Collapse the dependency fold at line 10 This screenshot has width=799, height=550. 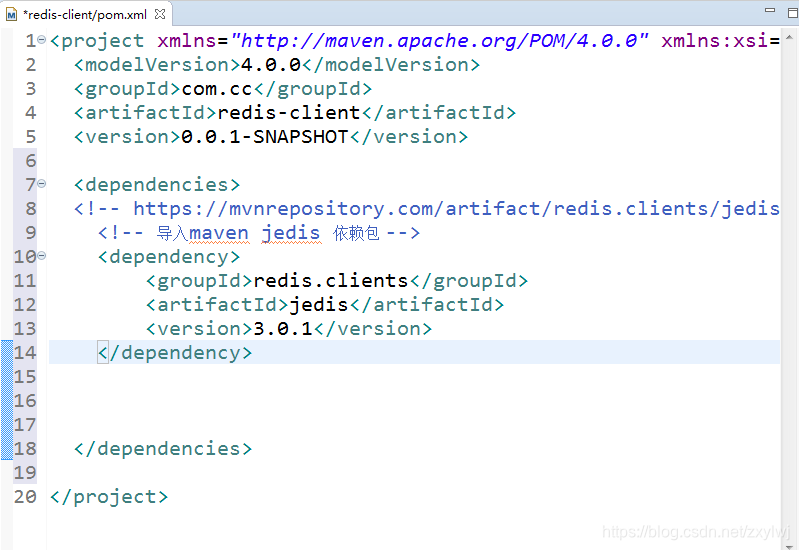point(42,255)
